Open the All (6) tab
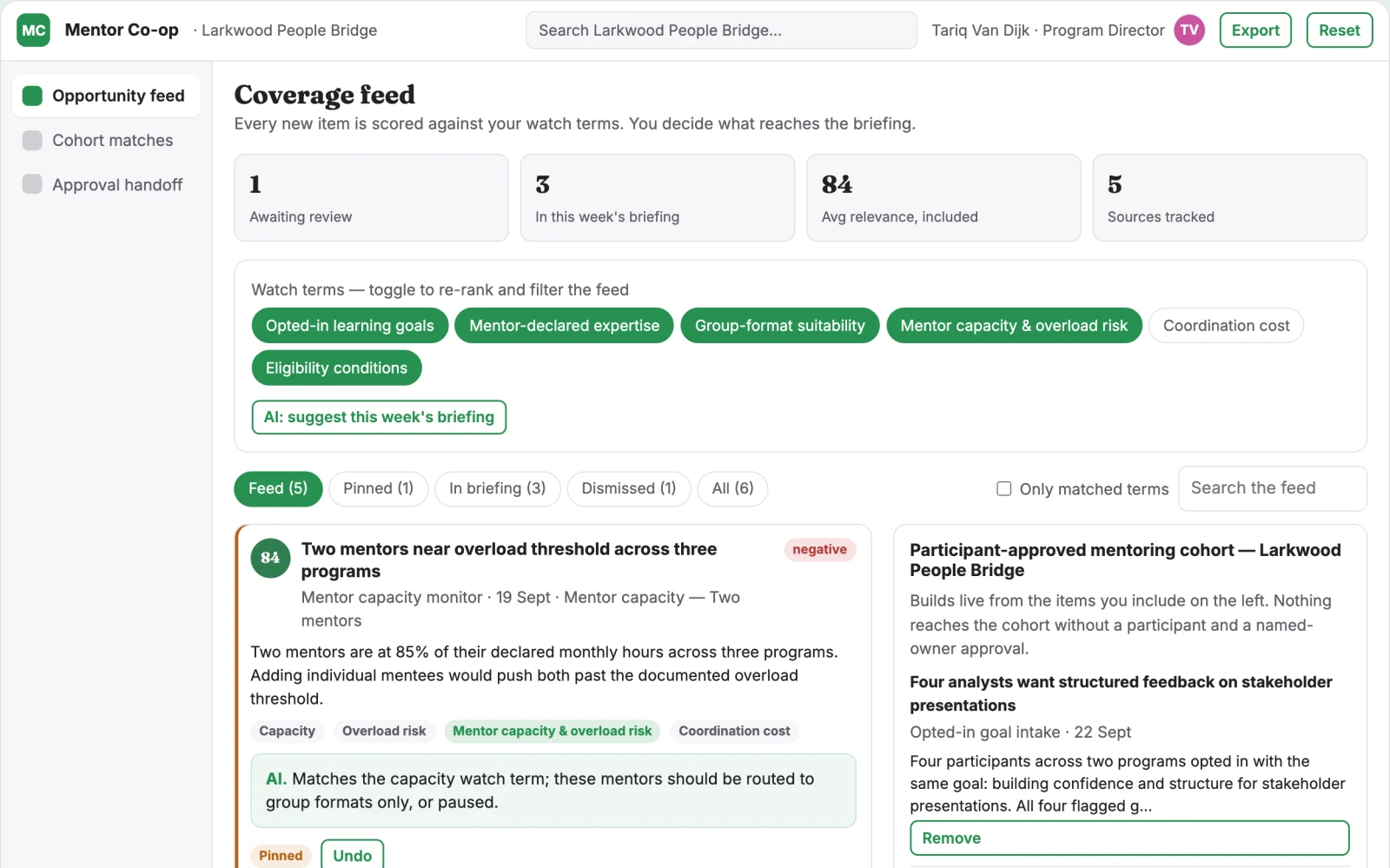Viewport: 1390px width, 868px height. point(732,488)
